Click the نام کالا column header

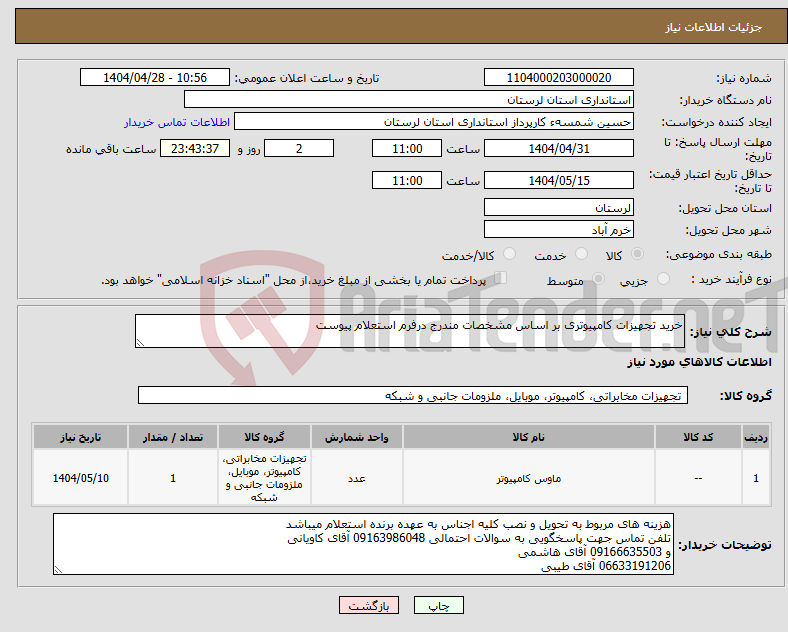point(529,437)
